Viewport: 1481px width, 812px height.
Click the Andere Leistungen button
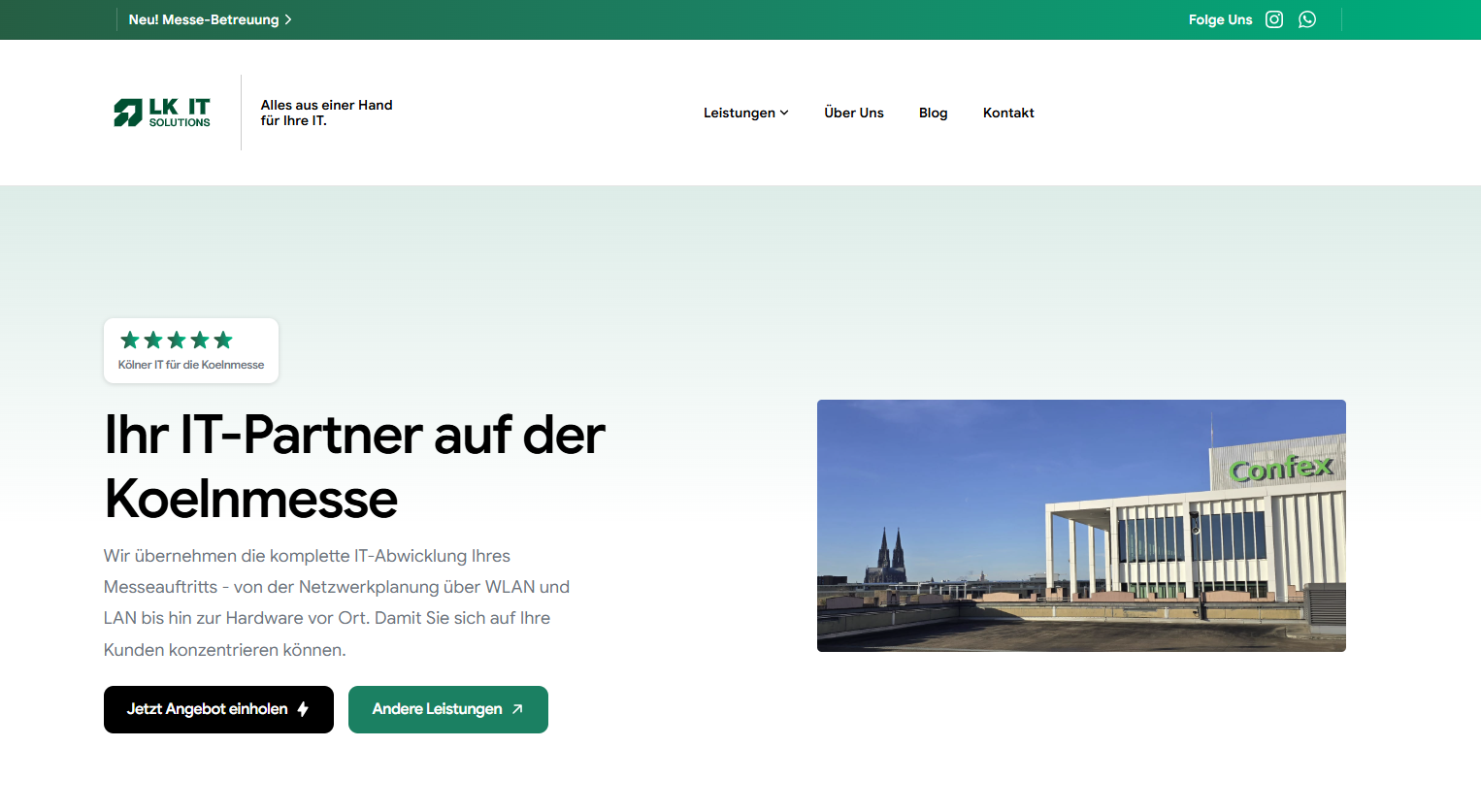point(448,709)
